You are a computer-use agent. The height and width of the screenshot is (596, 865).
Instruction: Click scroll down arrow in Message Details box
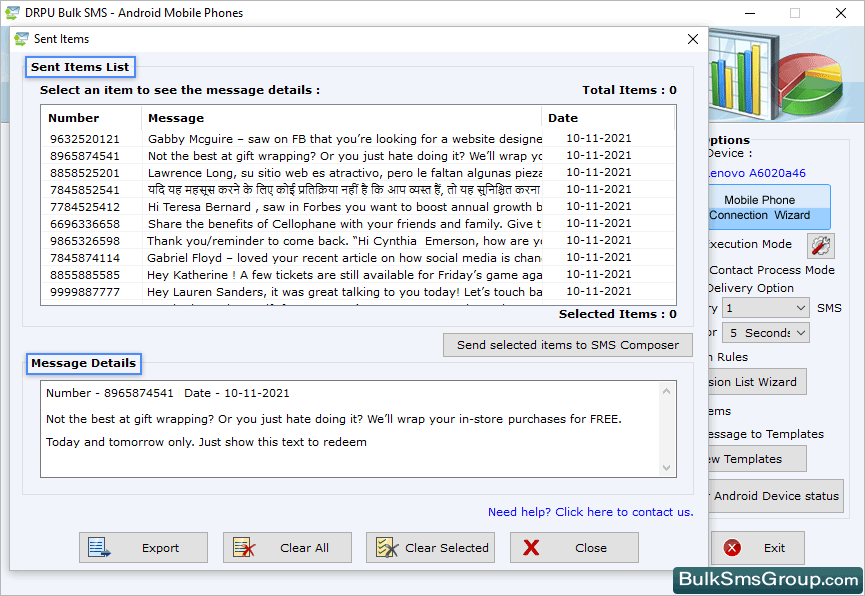(x=666, y=468)
